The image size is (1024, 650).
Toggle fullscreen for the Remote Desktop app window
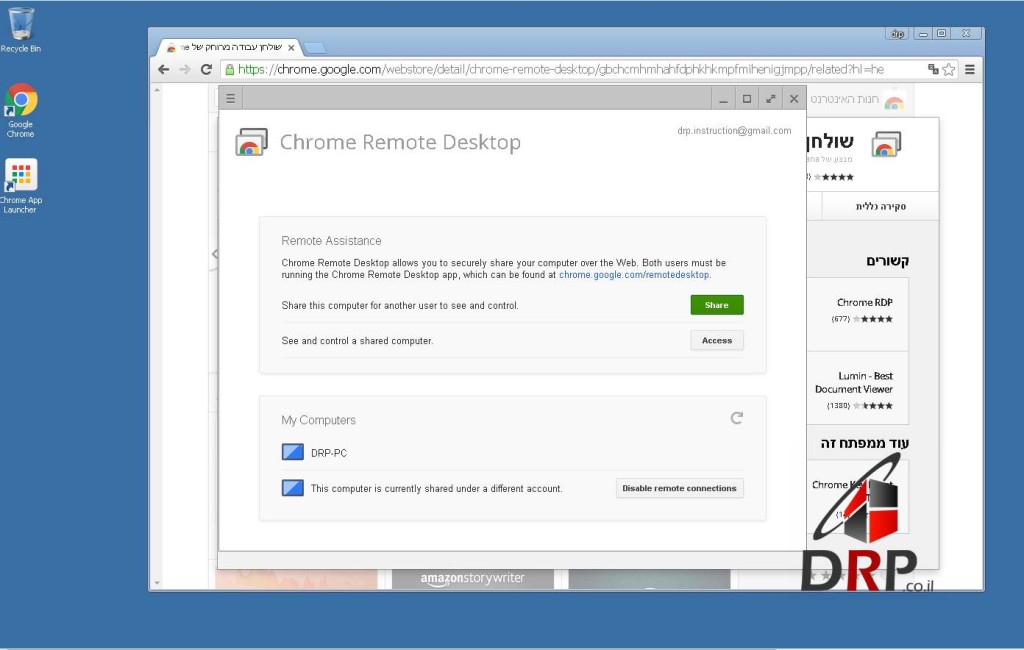770,98
